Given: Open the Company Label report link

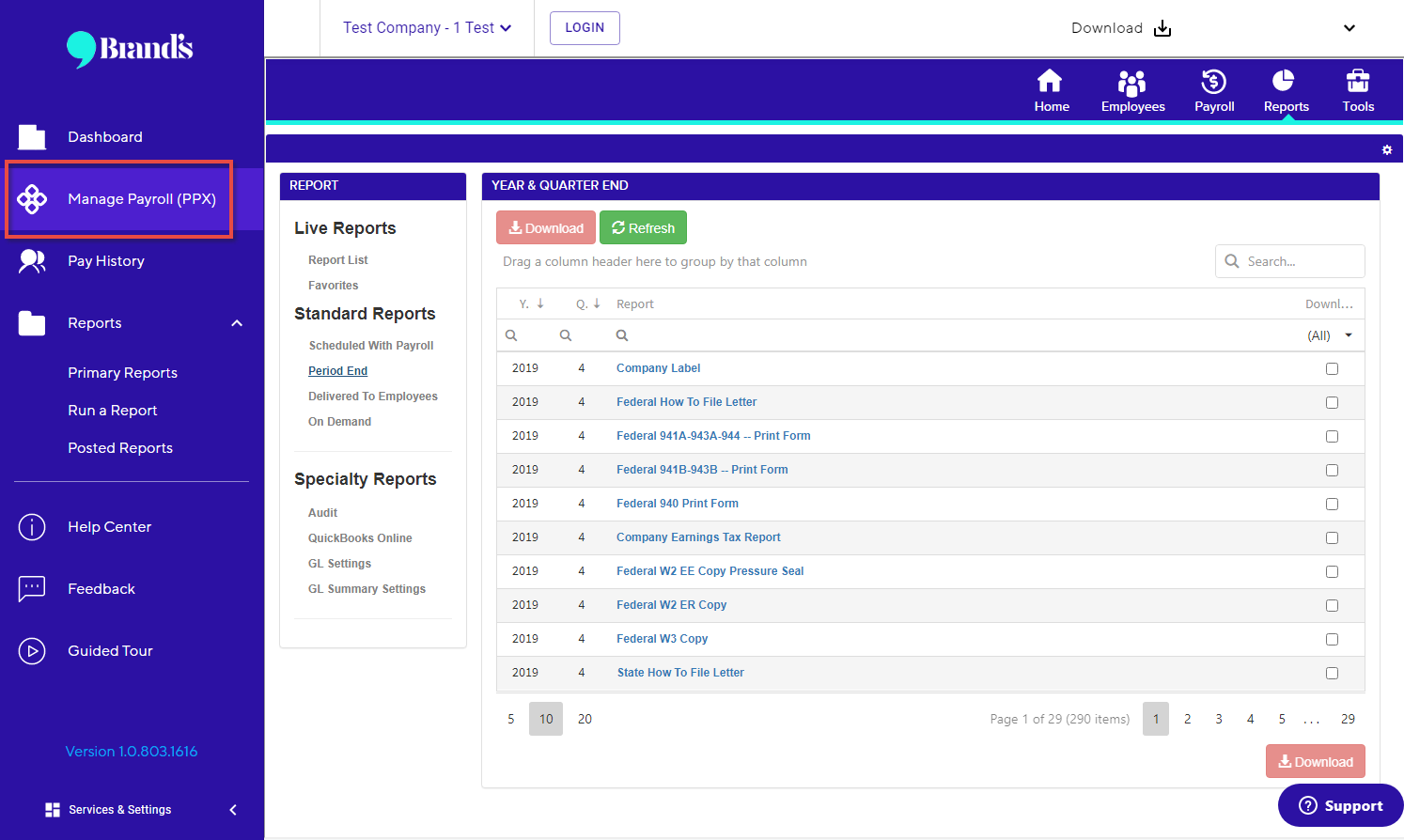Looking at the screenshot, I should 658,368.
